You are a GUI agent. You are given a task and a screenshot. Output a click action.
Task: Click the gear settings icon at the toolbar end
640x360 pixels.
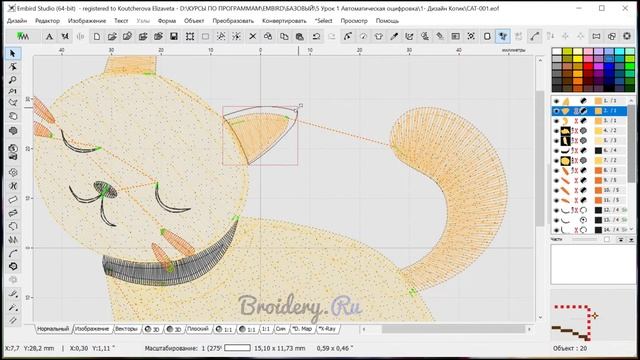[627, 36]
